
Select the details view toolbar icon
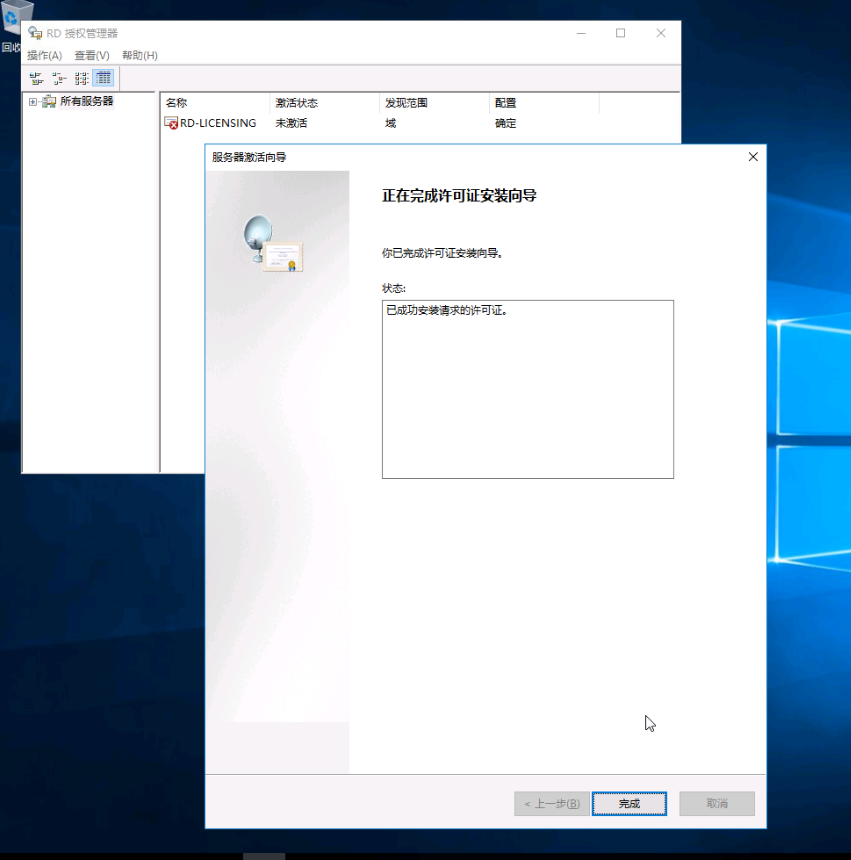pos(104,78)
